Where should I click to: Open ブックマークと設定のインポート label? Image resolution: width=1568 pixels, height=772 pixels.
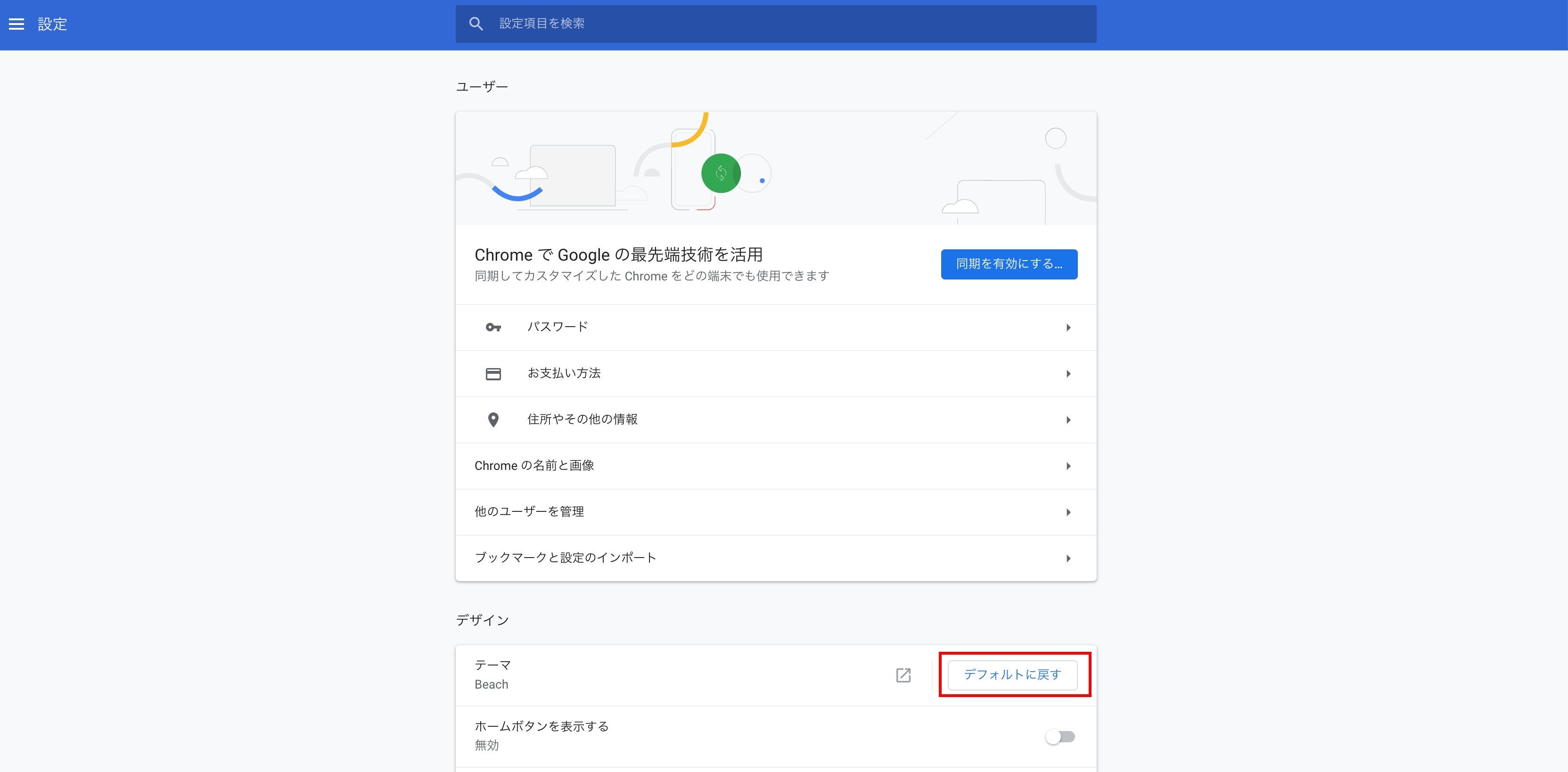[565, 558]
